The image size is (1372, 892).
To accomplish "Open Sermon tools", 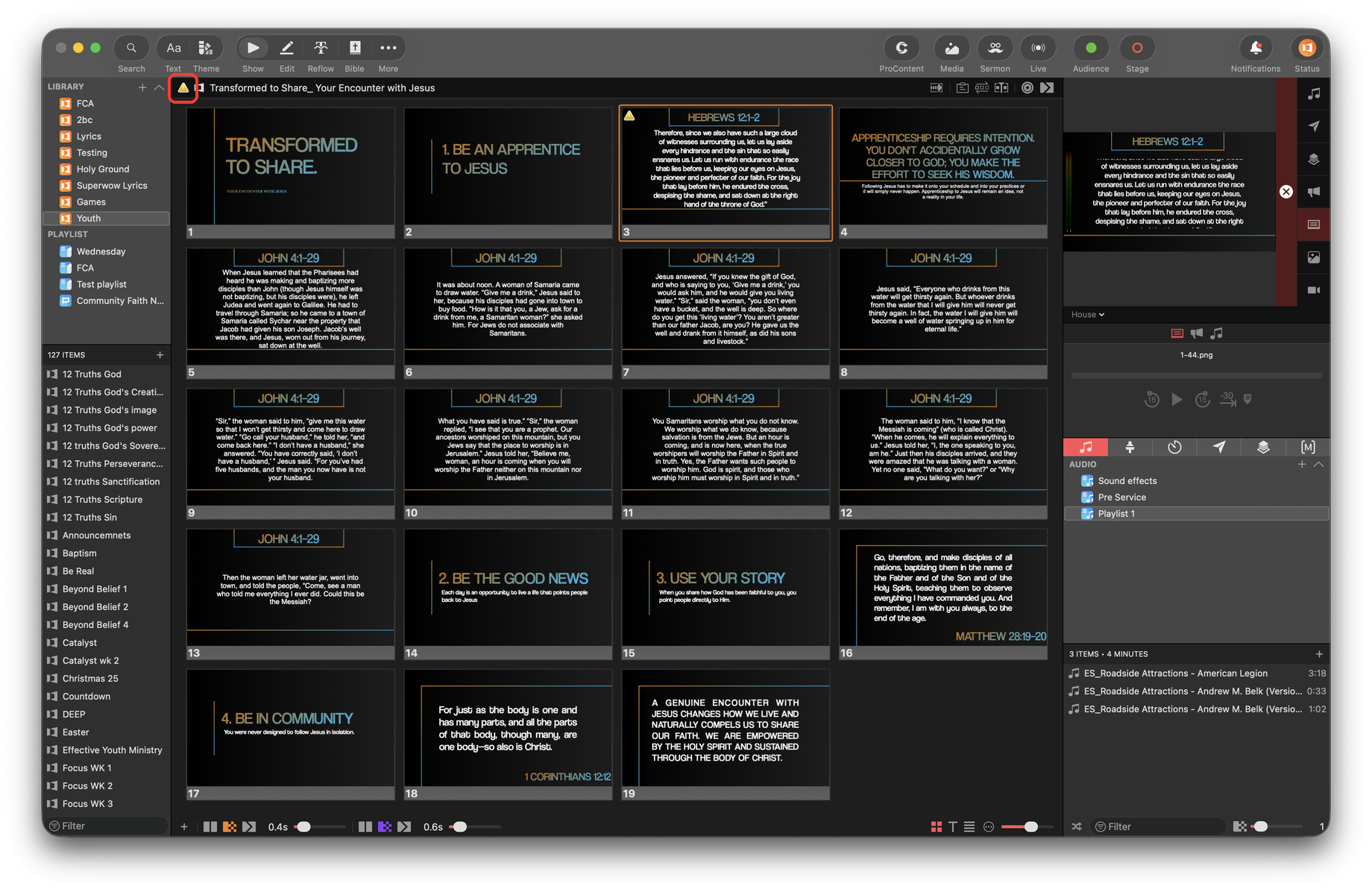I will coord(995,48).
